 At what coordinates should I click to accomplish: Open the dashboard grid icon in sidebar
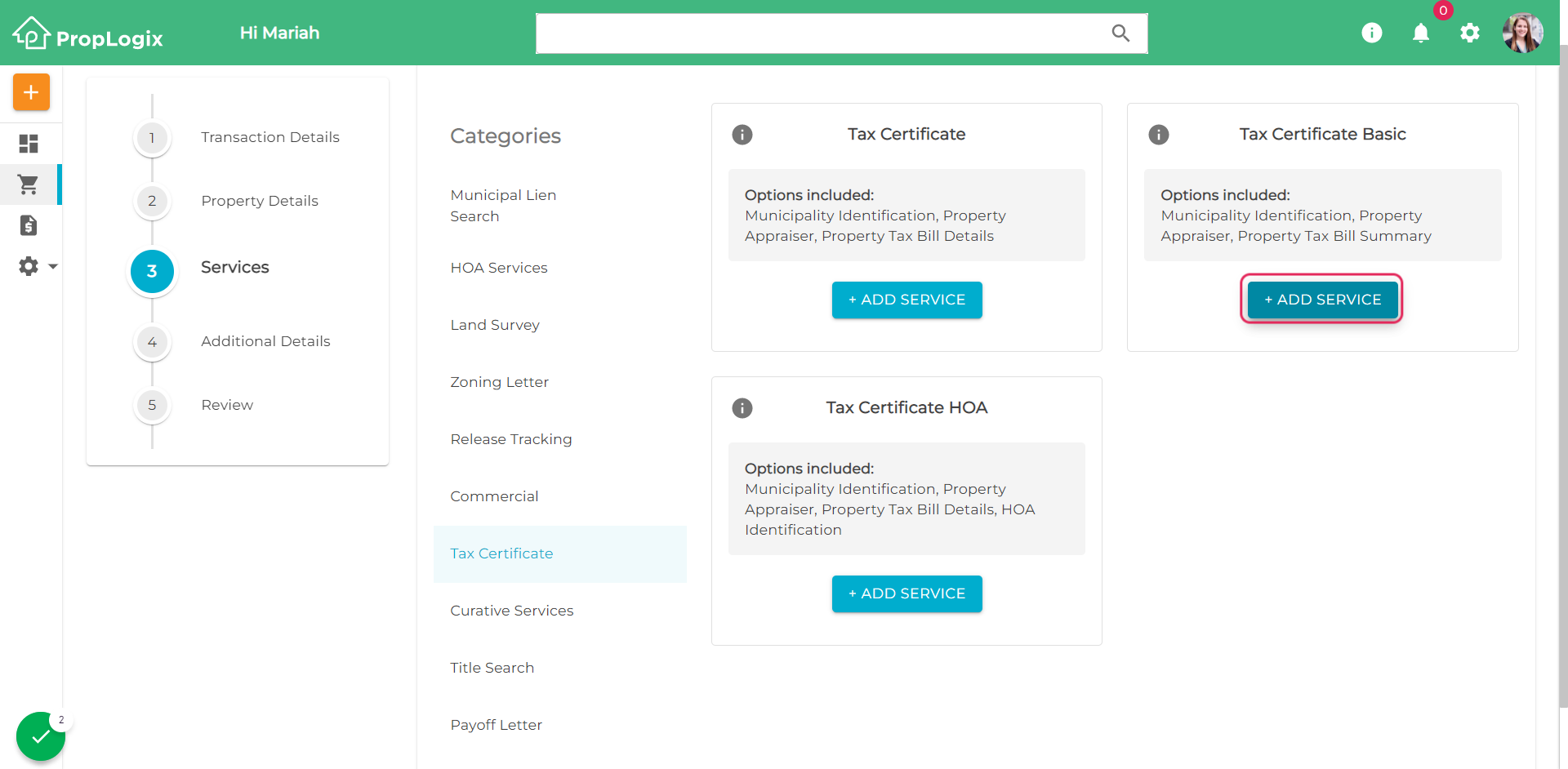pos(29,144)
